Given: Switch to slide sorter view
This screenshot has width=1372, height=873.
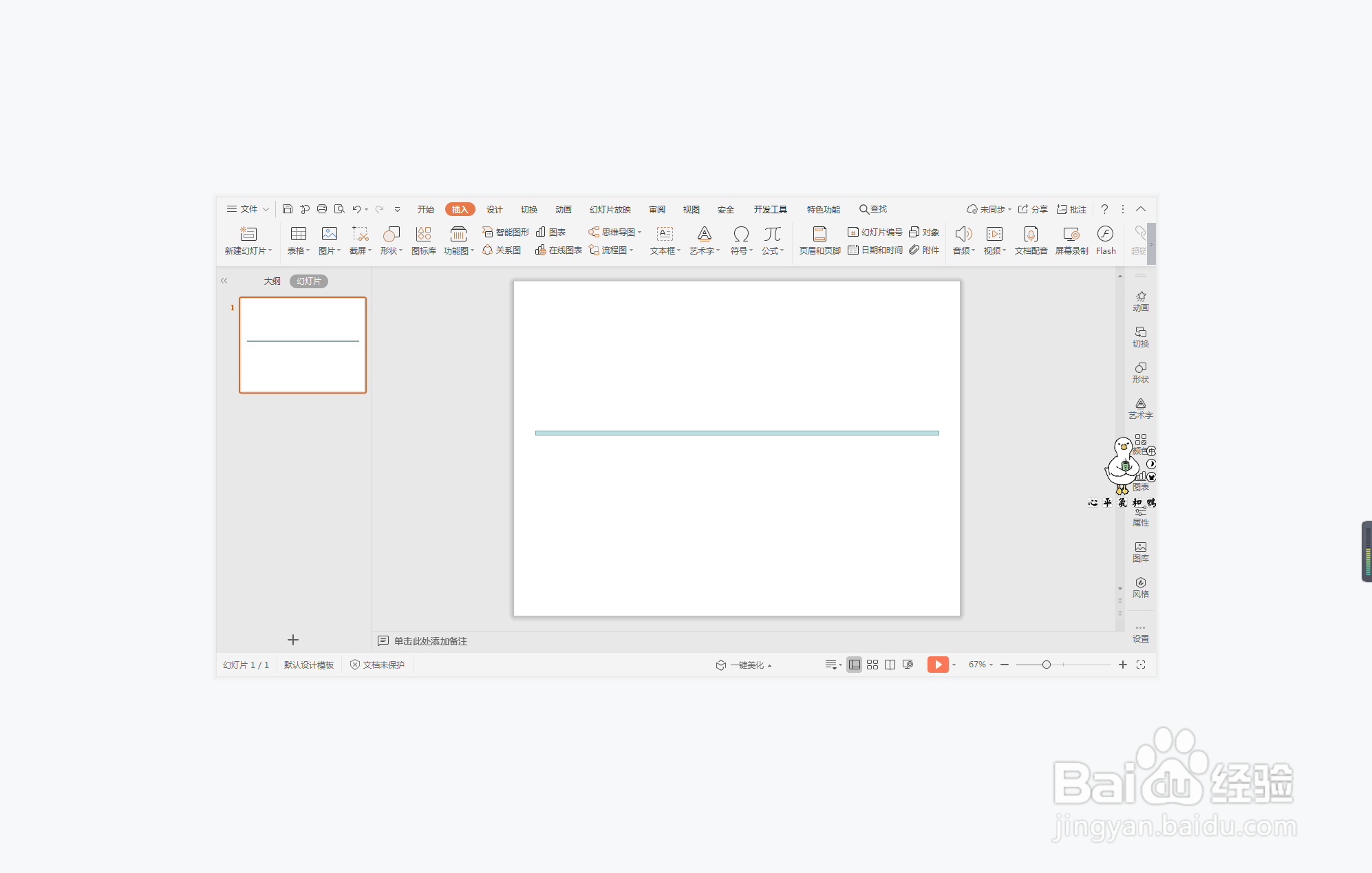Looking at the screenshot, I should 872,665.
